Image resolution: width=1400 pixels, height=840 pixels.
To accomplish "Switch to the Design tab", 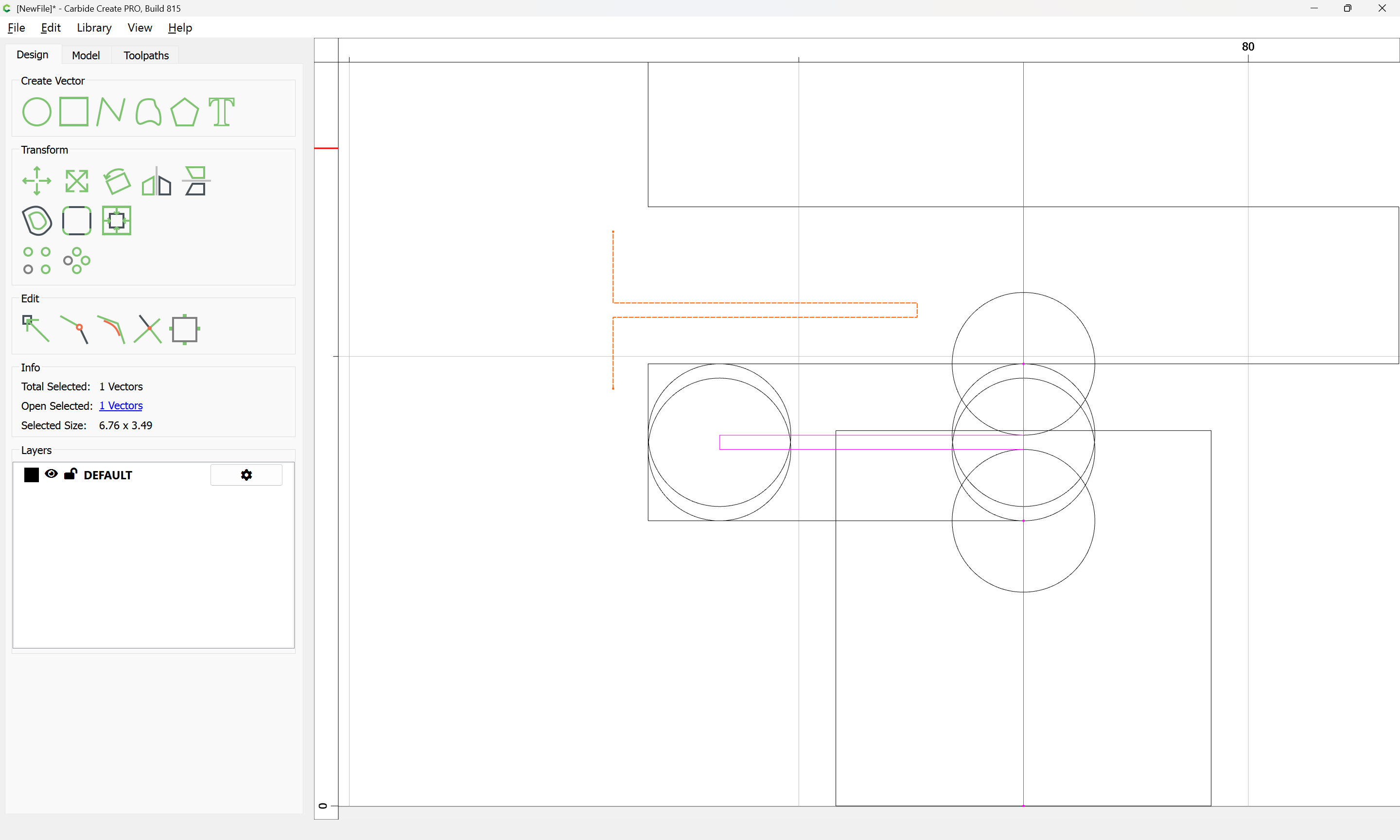I will coord(32,54).
